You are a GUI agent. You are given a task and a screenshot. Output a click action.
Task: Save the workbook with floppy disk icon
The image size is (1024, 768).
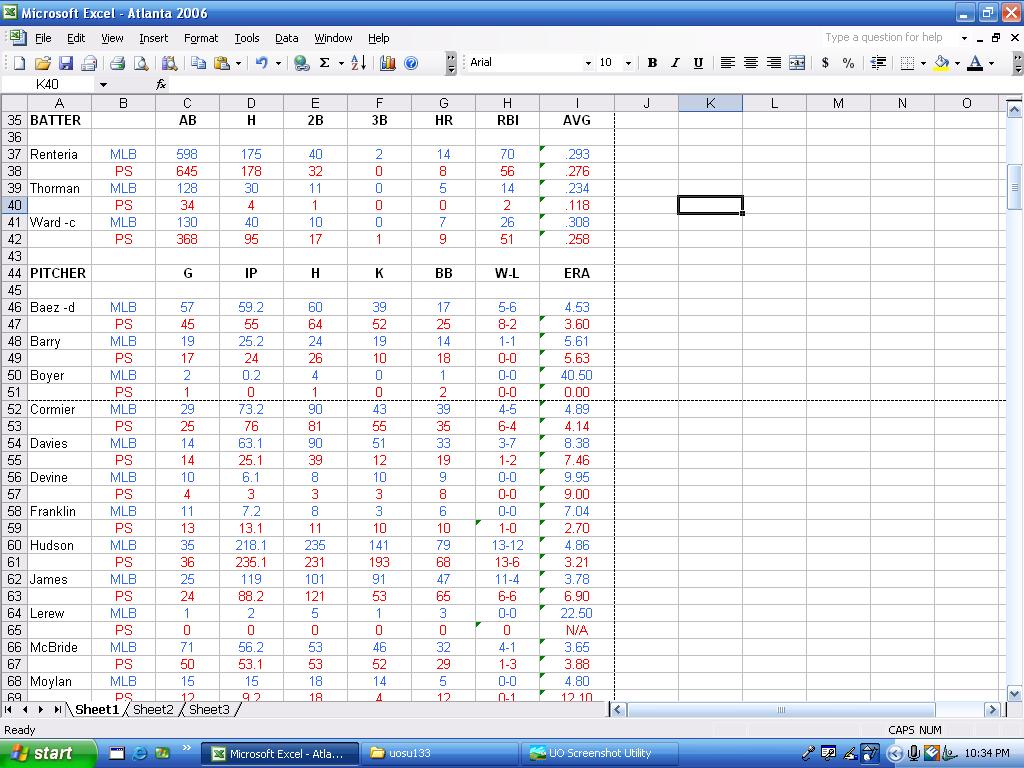(x=65, y=63)
